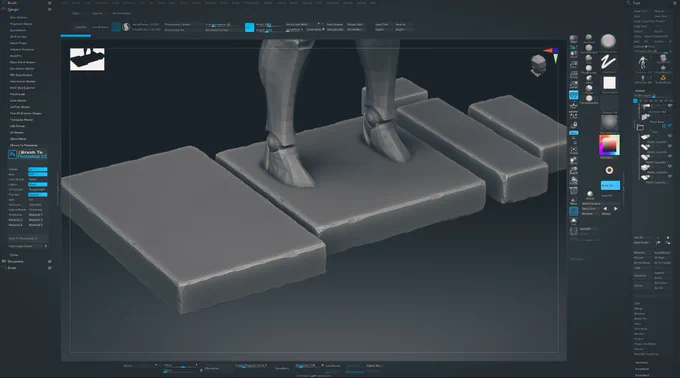Viewport: 680px width, 378px height.
Task: Click the blue highlighted button below orange ring
Action: [610, 186]
